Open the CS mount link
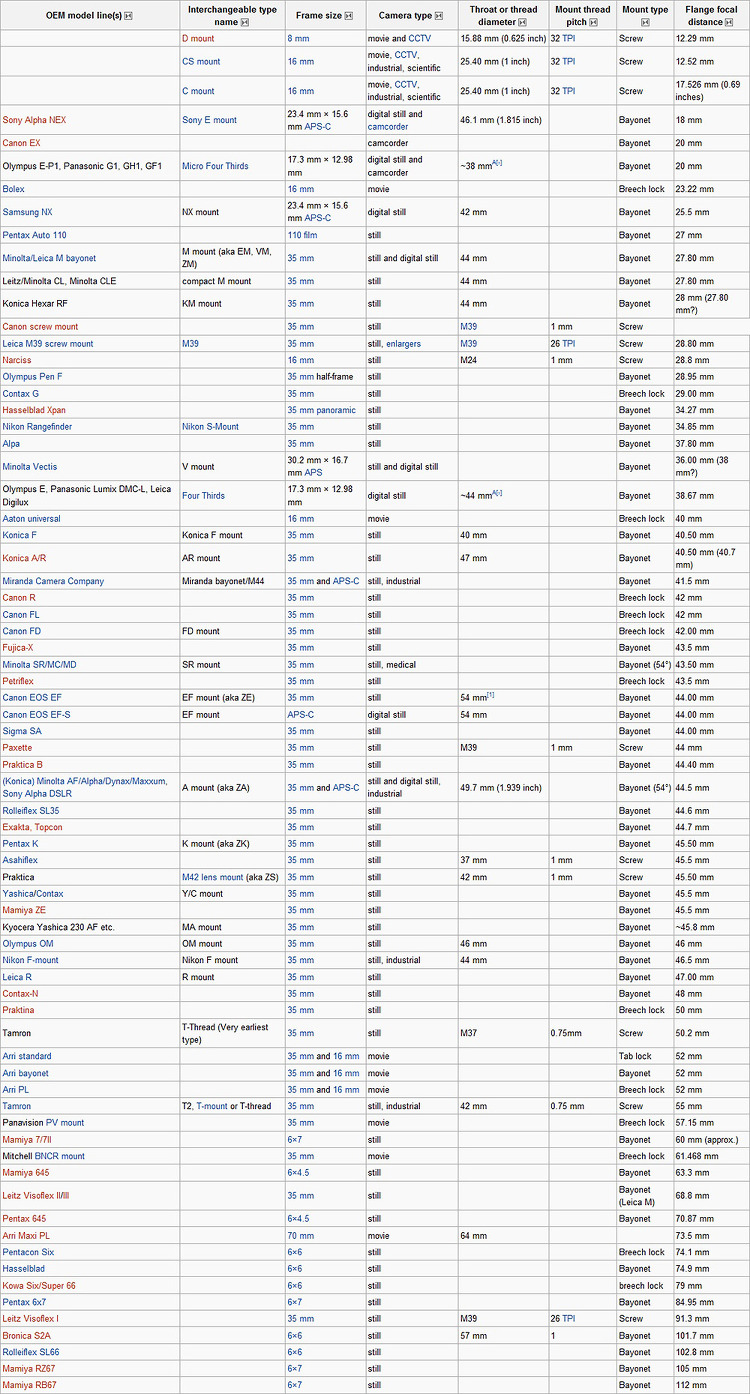This screenshot has width=750, height=1394. tap(201, 61)
